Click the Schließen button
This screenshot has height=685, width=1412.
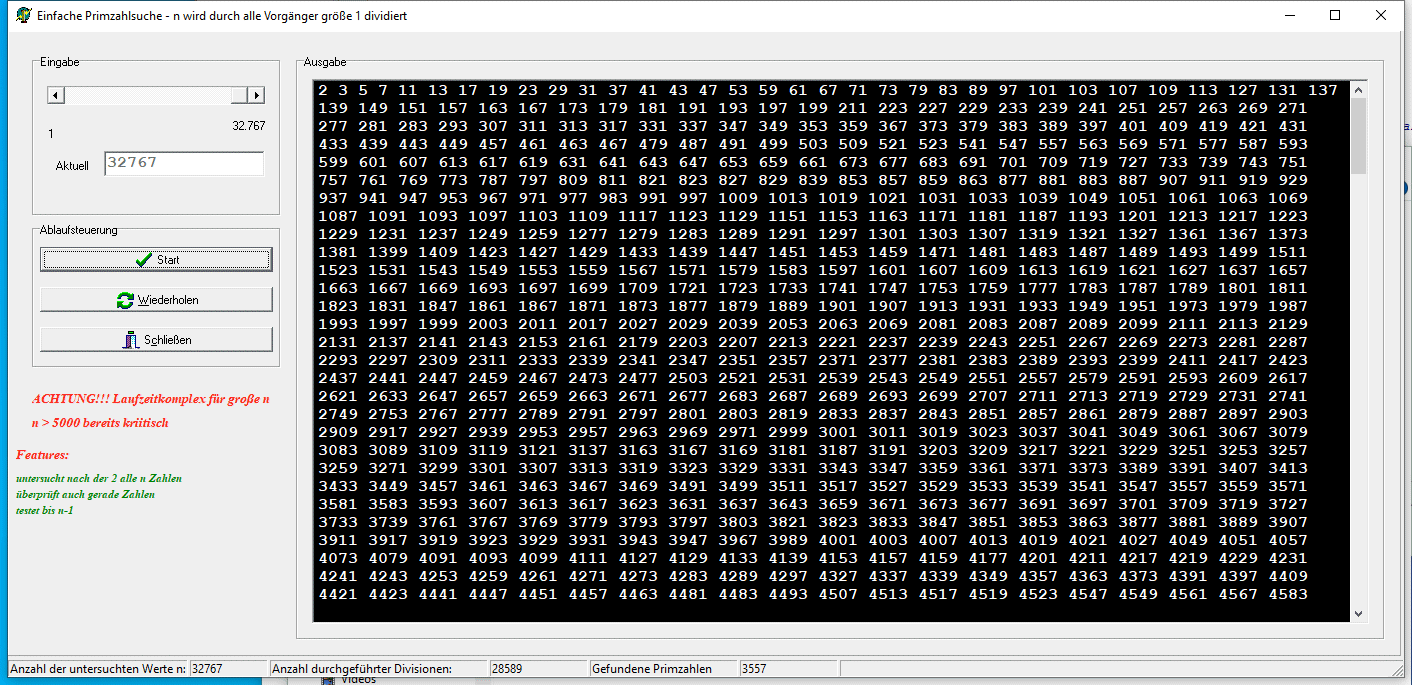(x=156, y=340)
